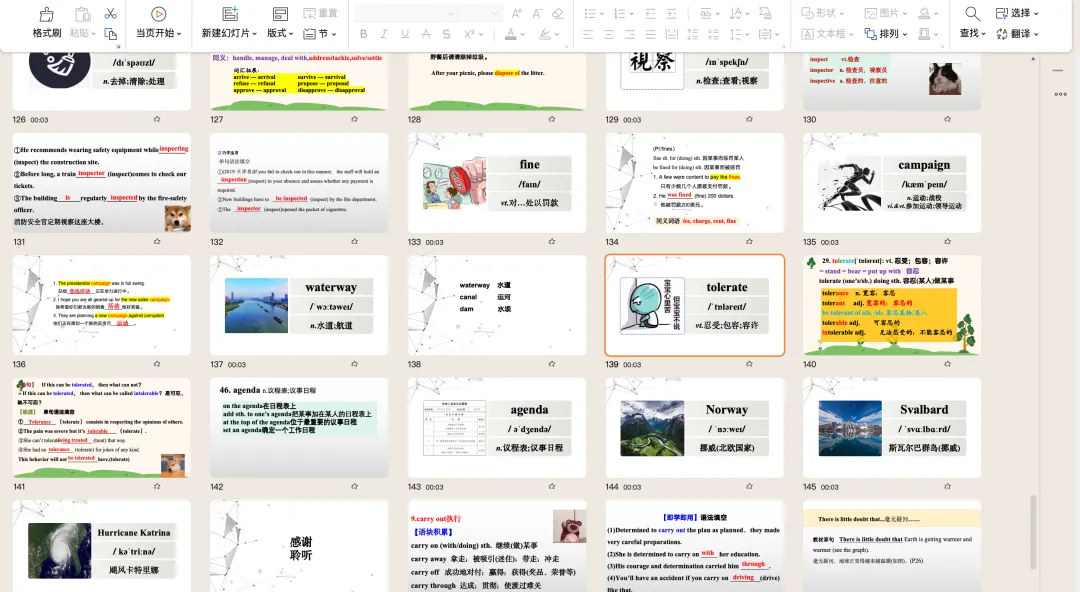This screenshot has width=1080, height=592.
Task: Click the three-dots more options icon
Action: tap(1060, 94)
